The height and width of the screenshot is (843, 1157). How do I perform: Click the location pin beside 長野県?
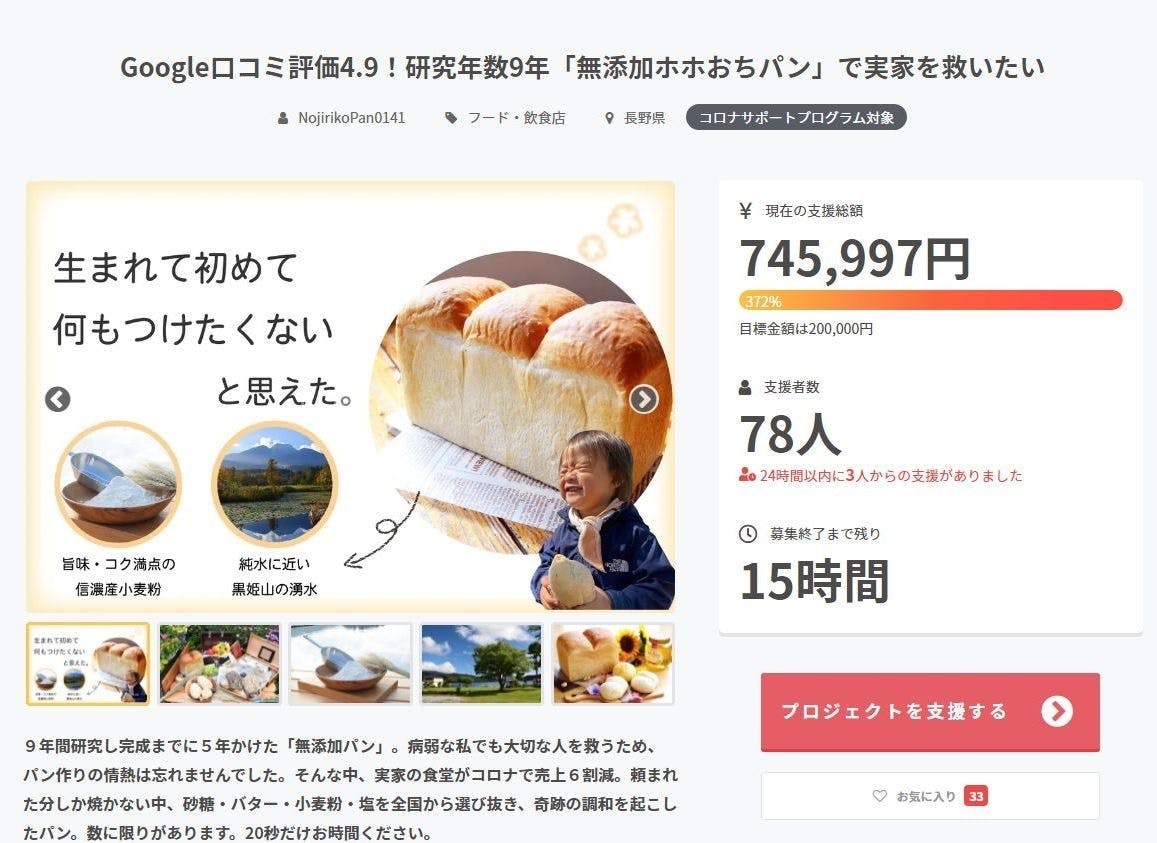(x=609, y=118)
